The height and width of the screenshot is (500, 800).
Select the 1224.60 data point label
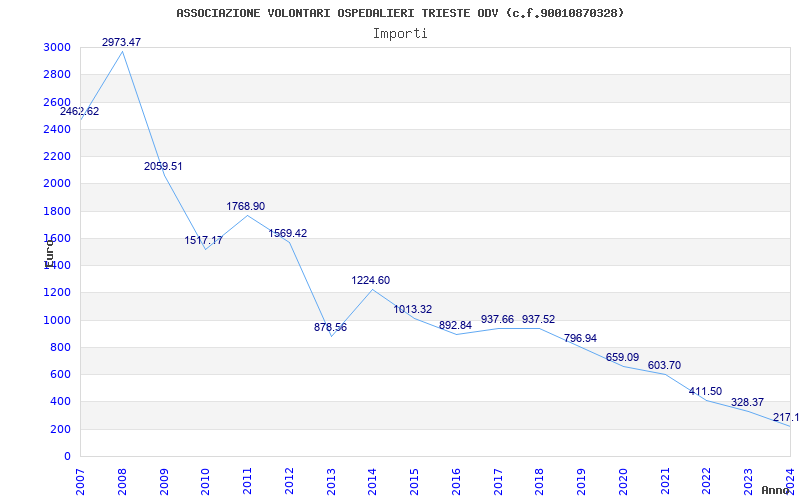click(x=370, y=280)
